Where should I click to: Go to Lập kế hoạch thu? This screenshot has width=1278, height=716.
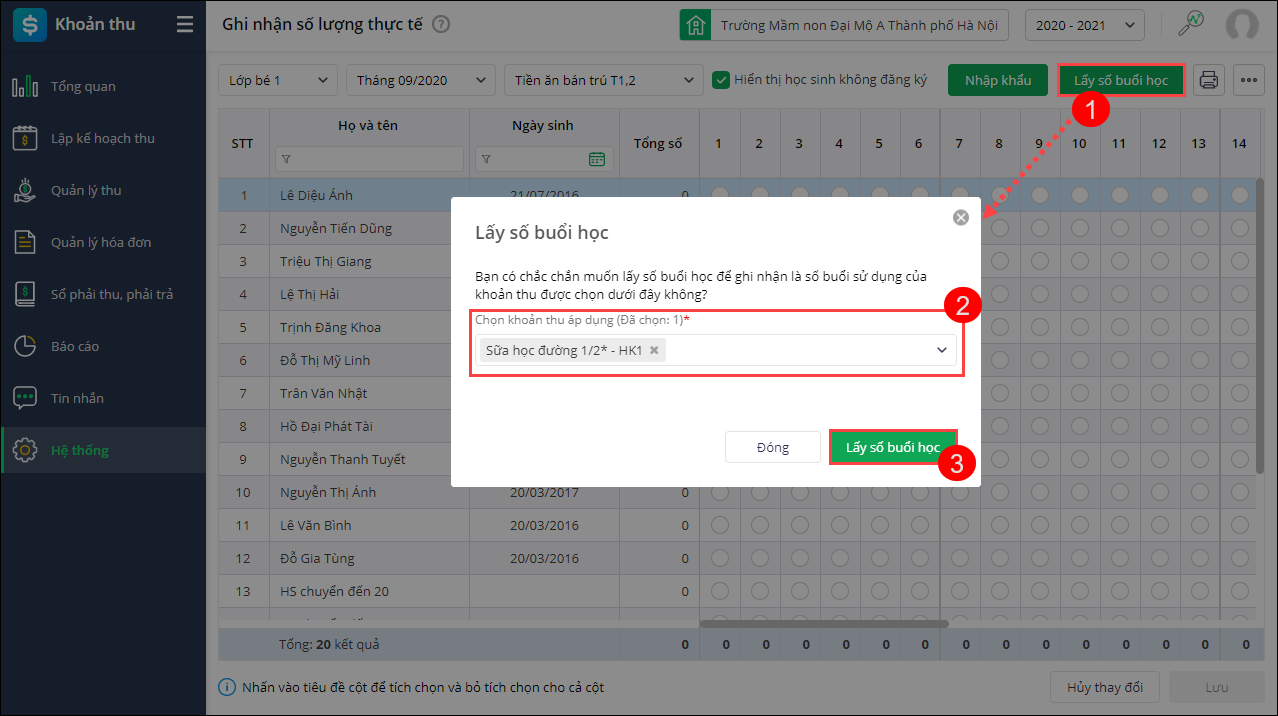(103, 138)
